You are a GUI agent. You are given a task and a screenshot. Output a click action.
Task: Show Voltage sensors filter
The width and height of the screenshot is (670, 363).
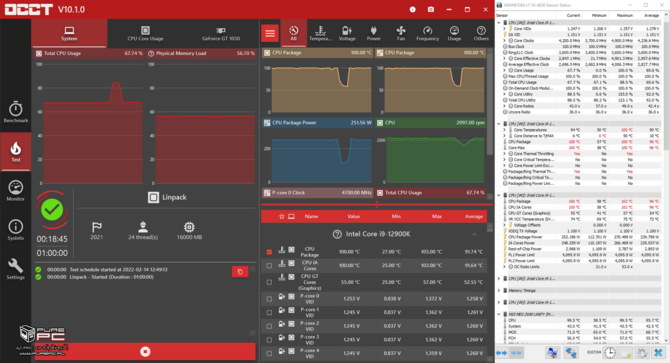(347, 33)
